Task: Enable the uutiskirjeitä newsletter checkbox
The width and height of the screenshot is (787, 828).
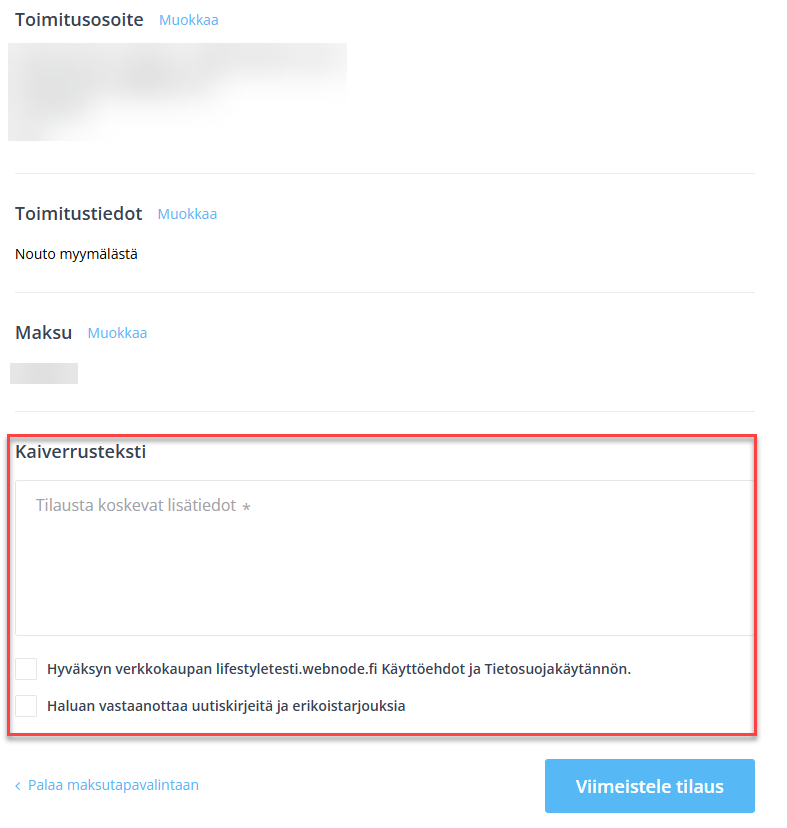Action: click(26, 705)
